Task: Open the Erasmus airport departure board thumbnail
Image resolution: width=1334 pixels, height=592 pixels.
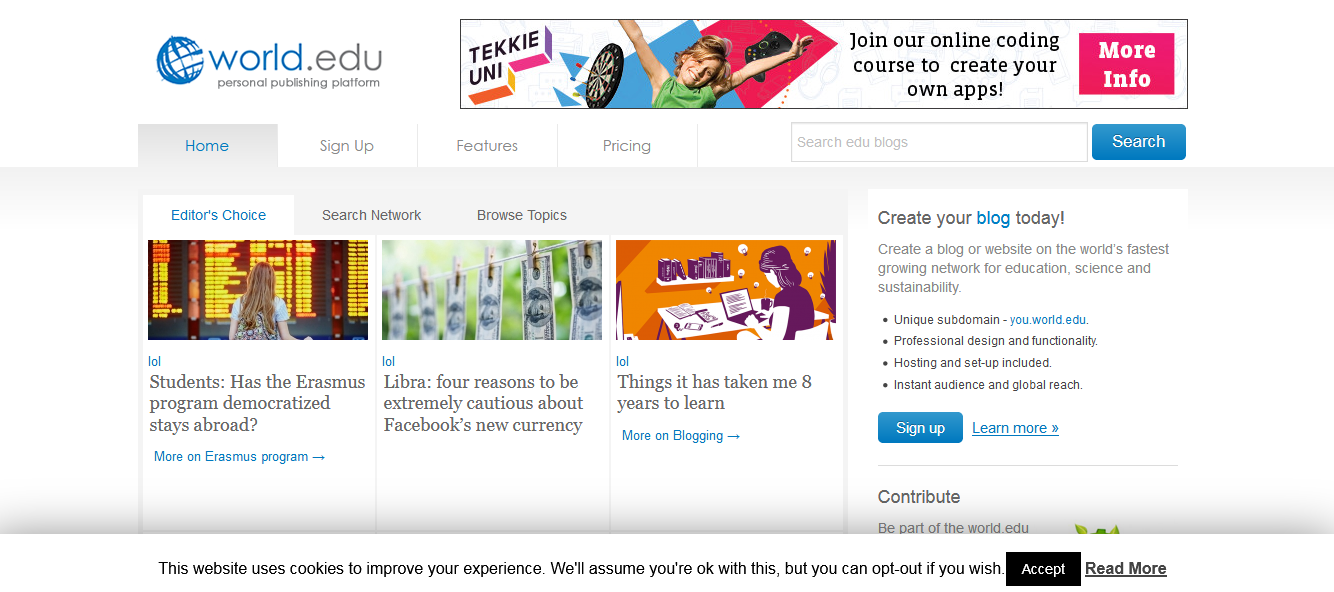Action: pos(258,290)
